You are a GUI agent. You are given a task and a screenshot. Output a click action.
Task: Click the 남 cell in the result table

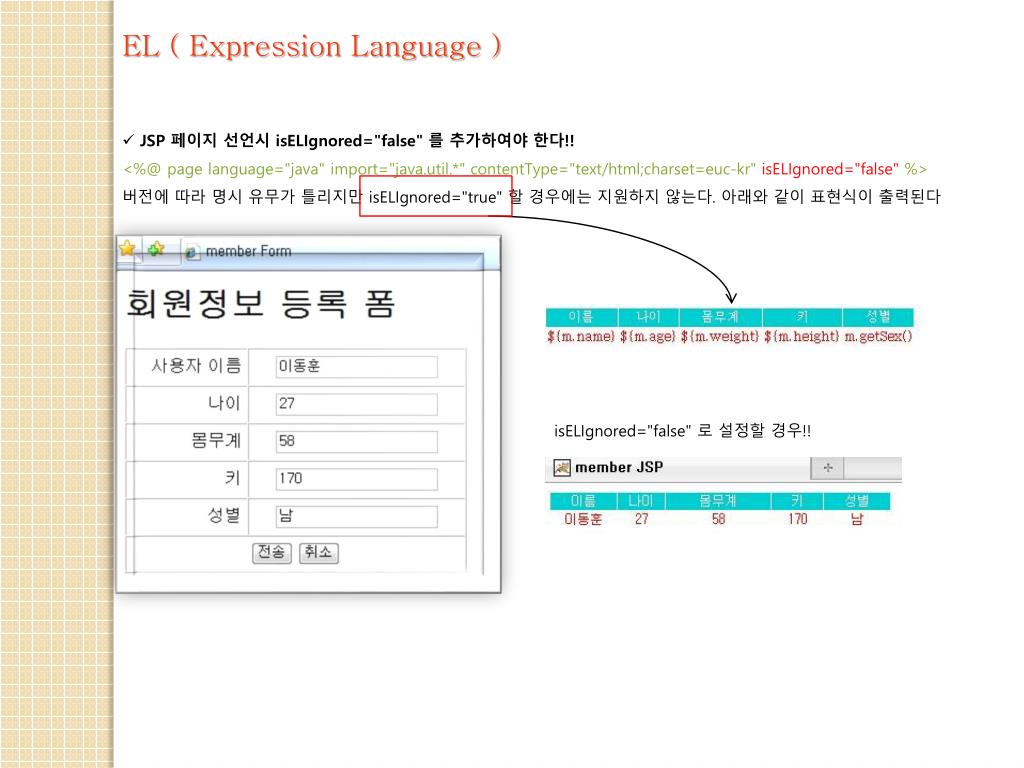tap(857, 519)
